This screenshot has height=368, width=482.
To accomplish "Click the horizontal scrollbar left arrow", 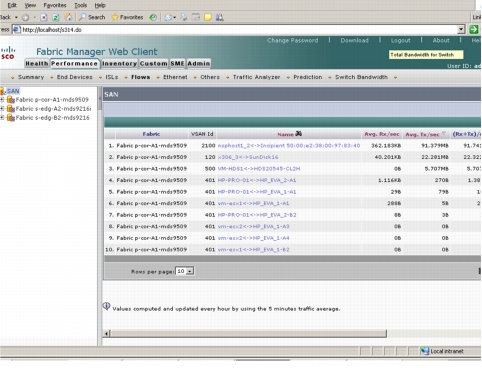I will coord(107,333).
